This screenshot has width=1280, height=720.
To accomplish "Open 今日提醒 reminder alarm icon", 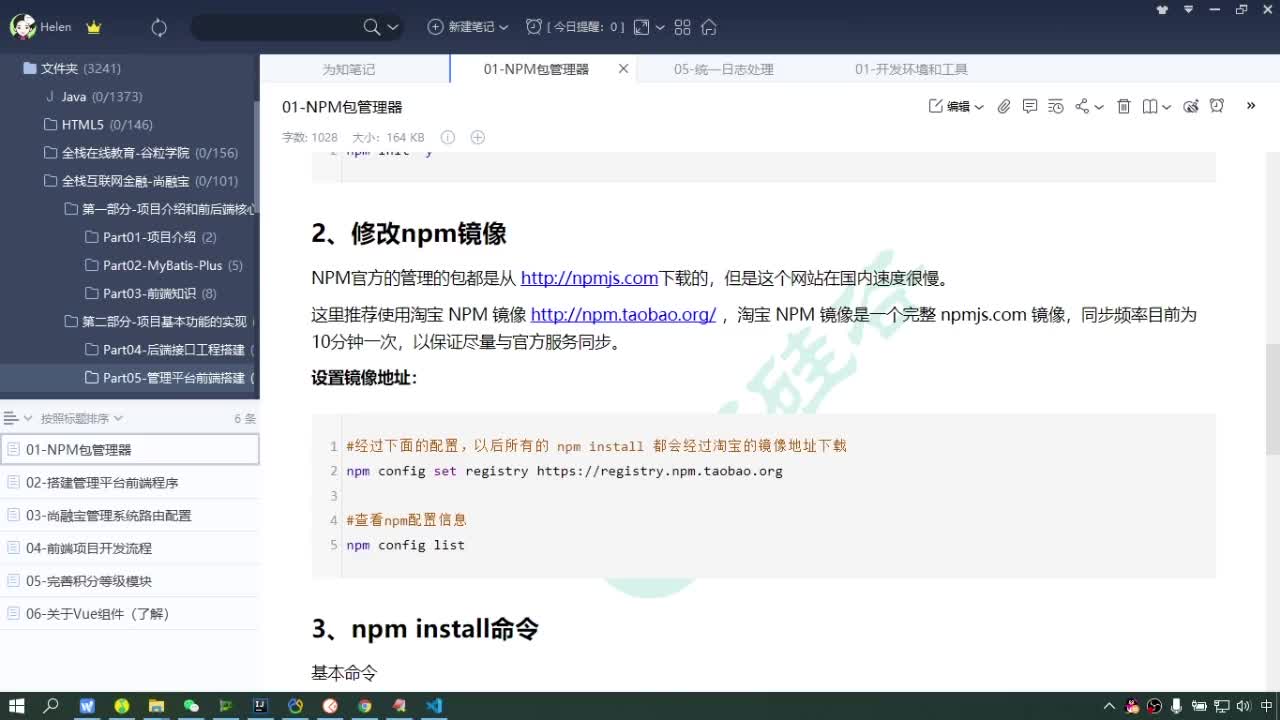I will tap(535, 27).
